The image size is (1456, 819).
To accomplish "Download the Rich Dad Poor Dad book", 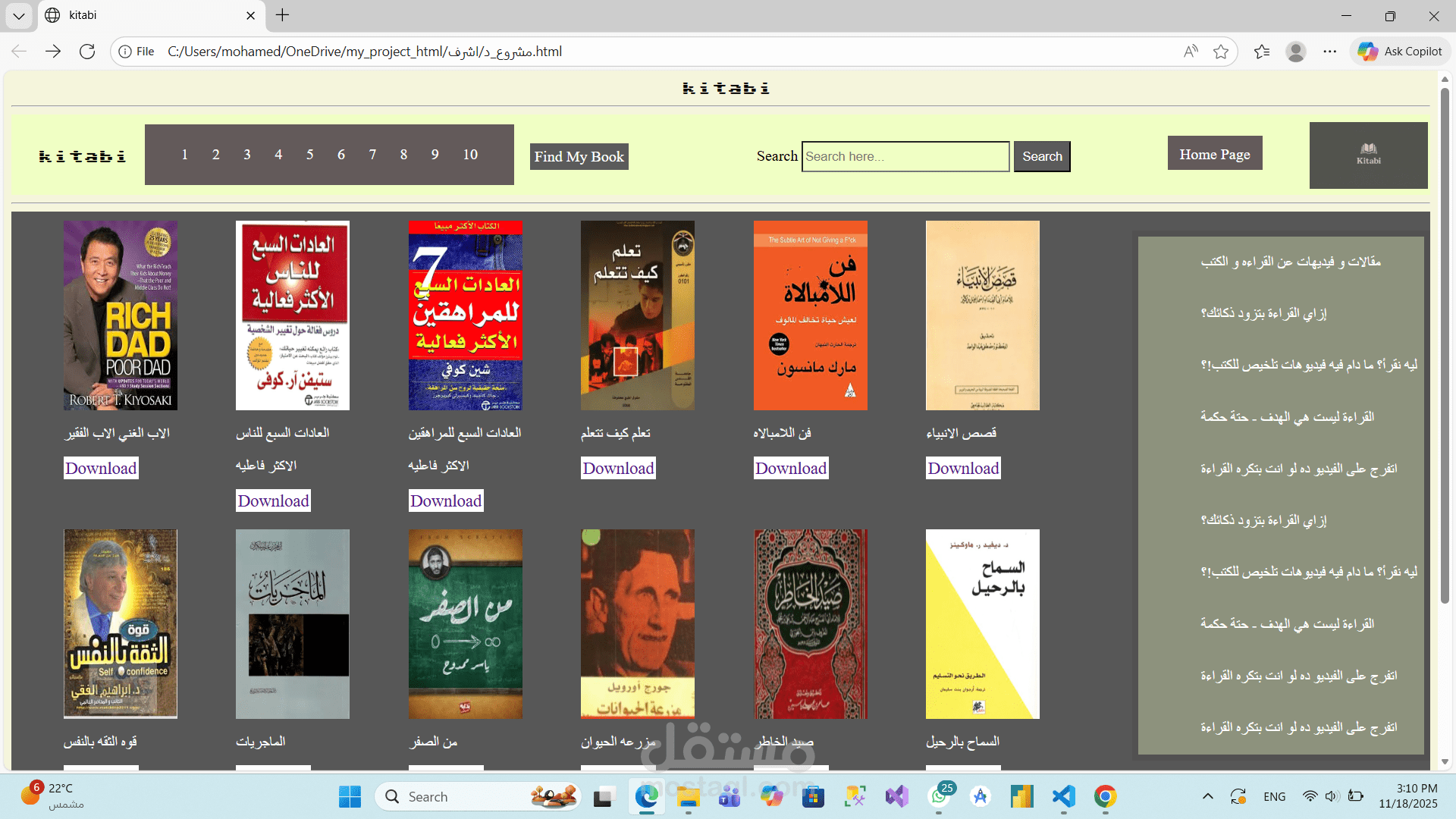I will [101, 468].
